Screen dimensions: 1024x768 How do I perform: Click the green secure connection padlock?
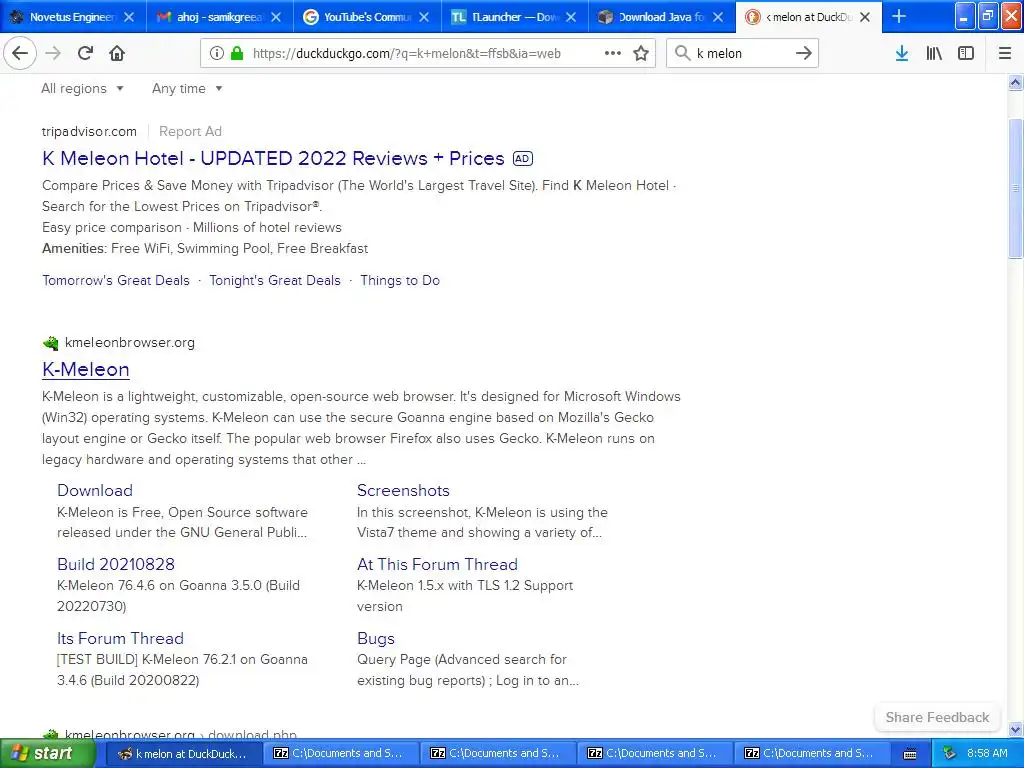237,54
